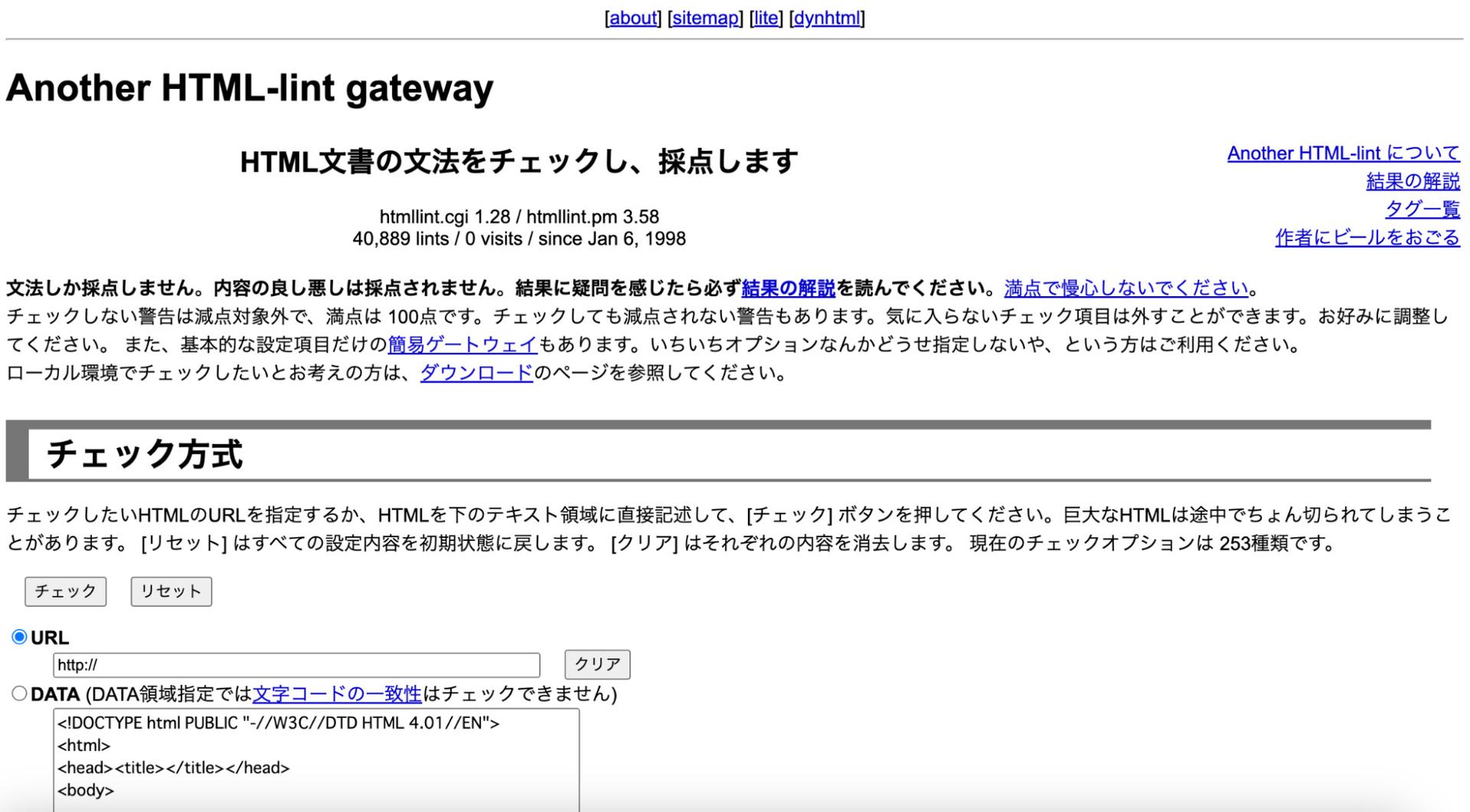Click the 作者にビールをおごる link

click(1367, 237)
